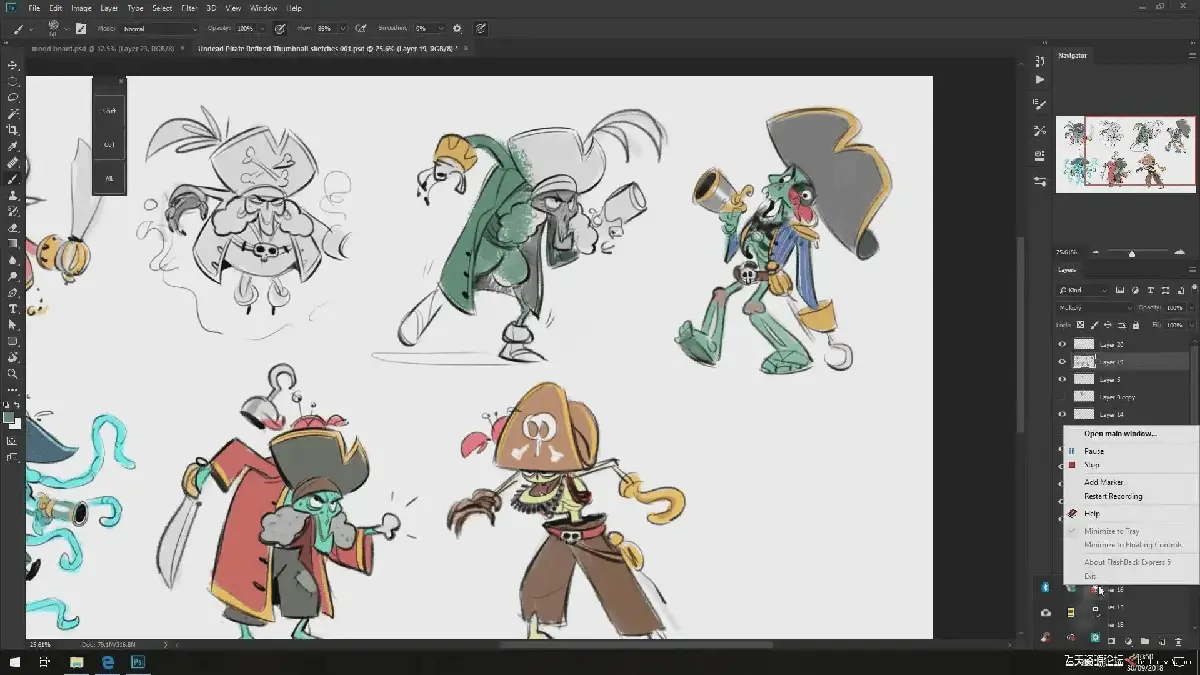Select the Horizontal Type tool
This screenshot has height=675, width=1200.
[13, 309]
